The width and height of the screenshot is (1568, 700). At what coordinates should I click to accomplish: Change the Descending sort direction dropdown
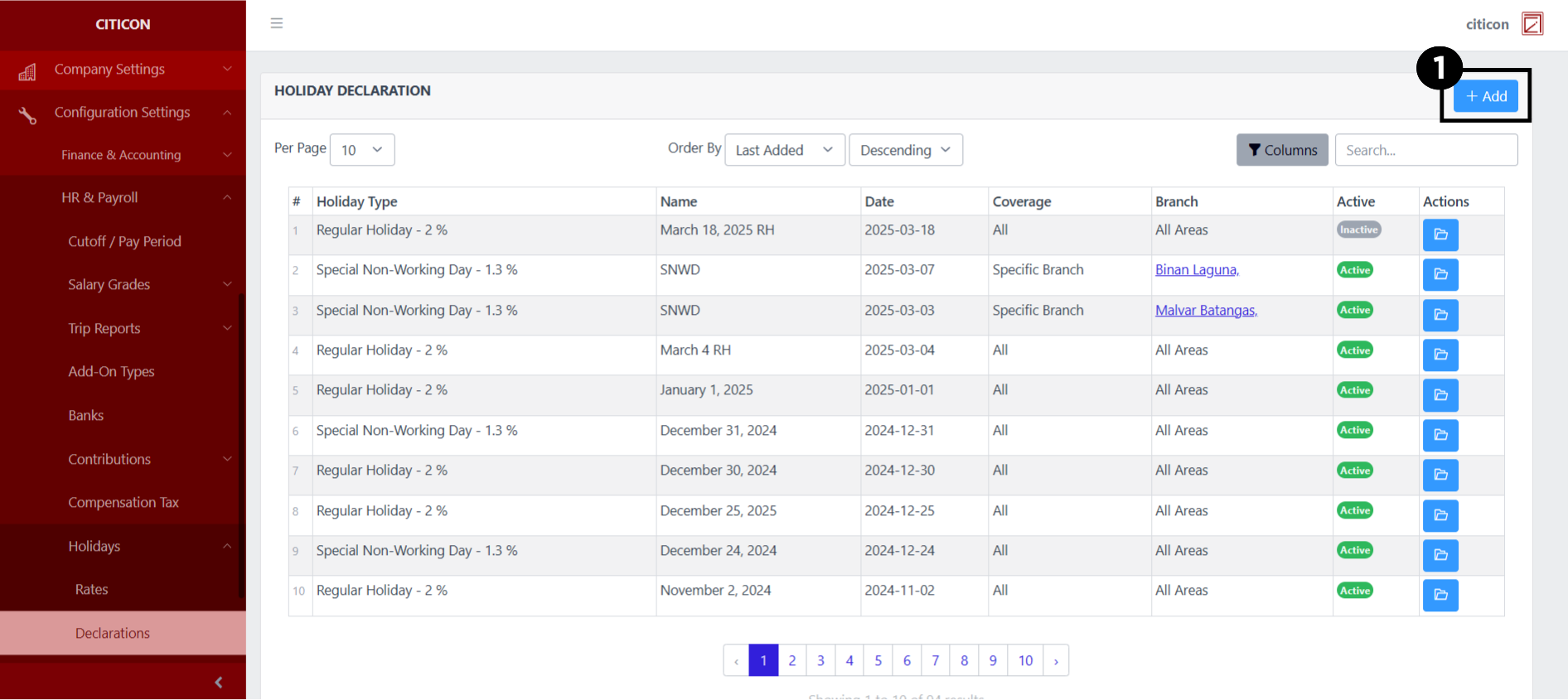[x=905, y=150]
